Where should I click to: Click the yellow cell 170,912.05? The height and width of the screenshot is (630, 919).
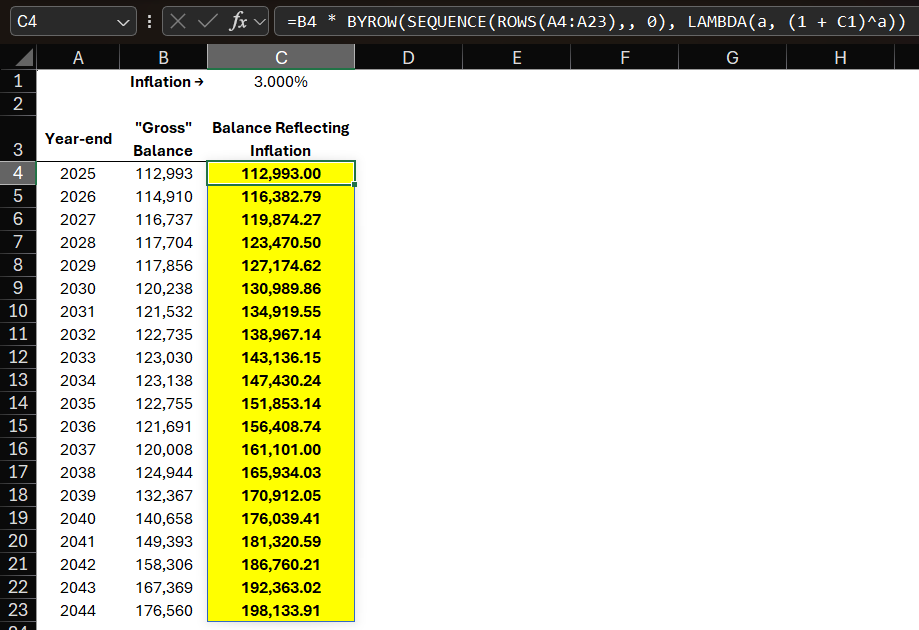tap(281, 495)
